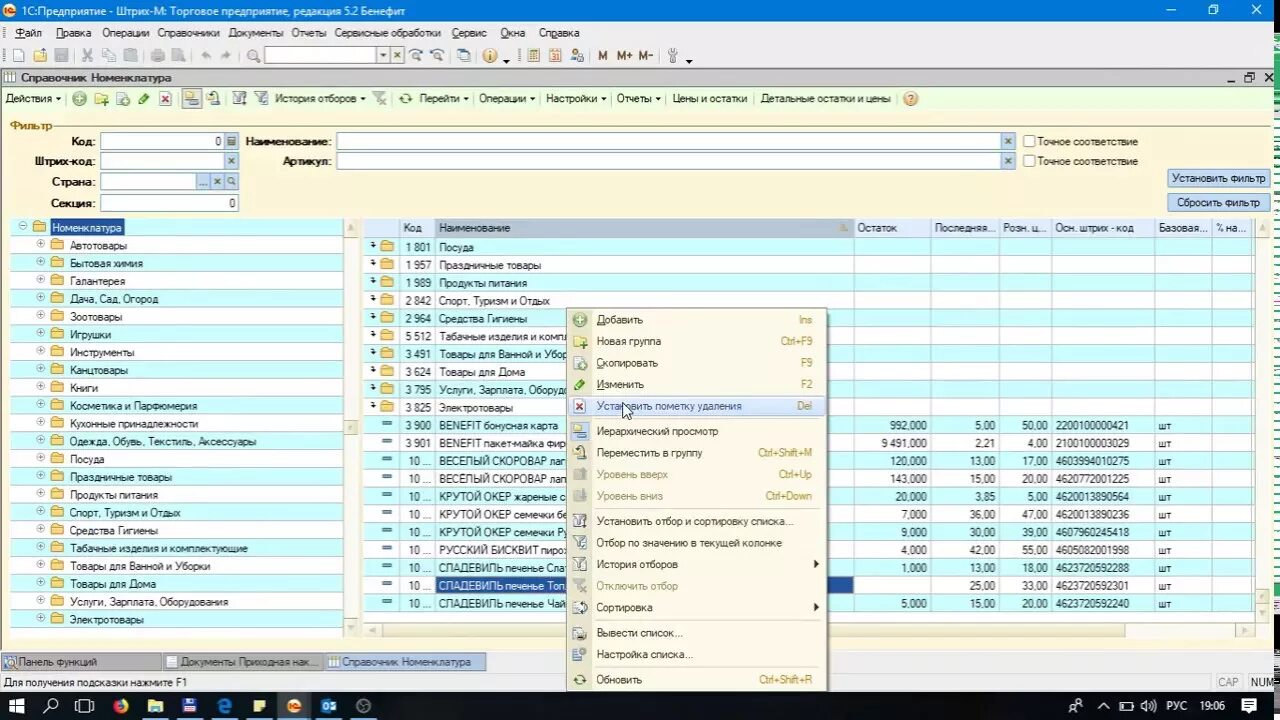The width and height of the screenshot is (1280, 720).
Task: Select Установить пометку удаления in context menu
Action: pos(697,406)
